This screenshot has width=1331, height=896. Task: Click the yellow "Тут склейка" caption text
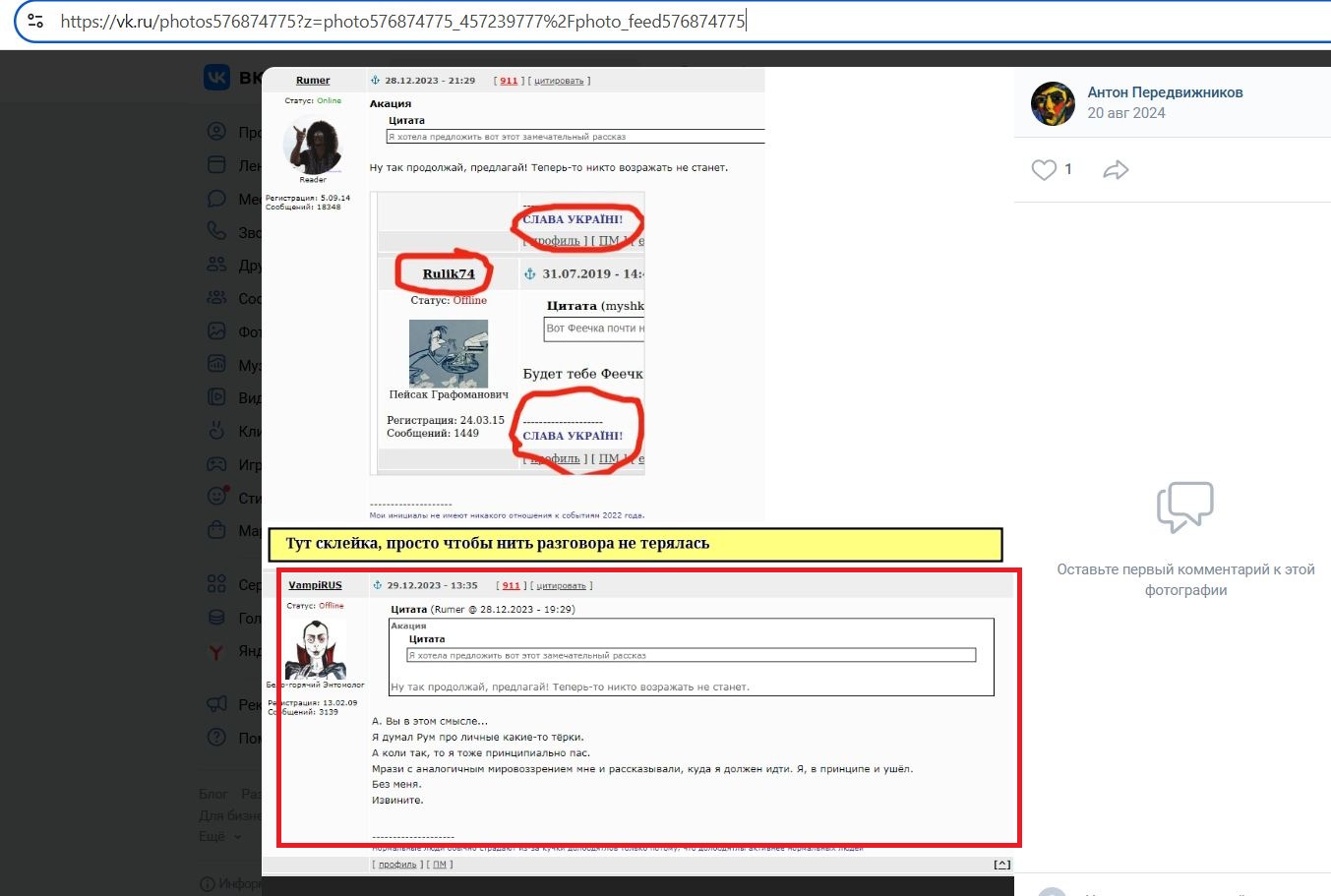click(x=498, y=543)
